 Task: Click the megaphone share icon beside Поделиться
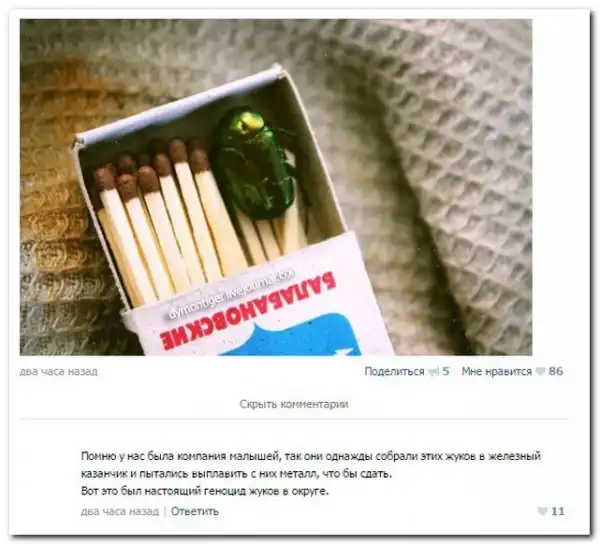[434, 372]
